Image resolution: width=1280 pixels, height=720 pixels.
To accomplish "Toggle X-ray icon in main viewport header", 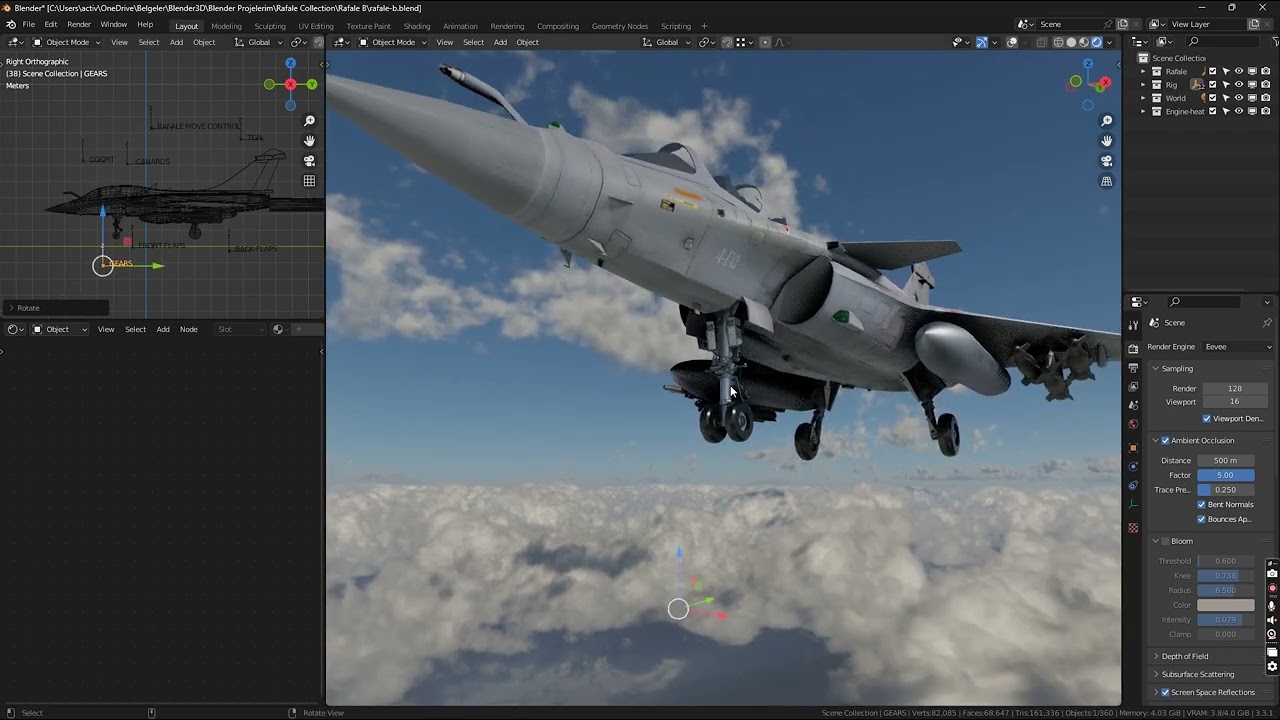I will pos(1041,42).
